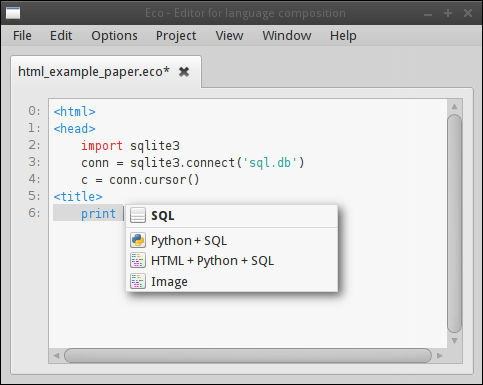The image size is (483, 385).
Task: Click the icon beside HTML + Python + SQL
Action: pyautogui.click(x=138, y=261)
